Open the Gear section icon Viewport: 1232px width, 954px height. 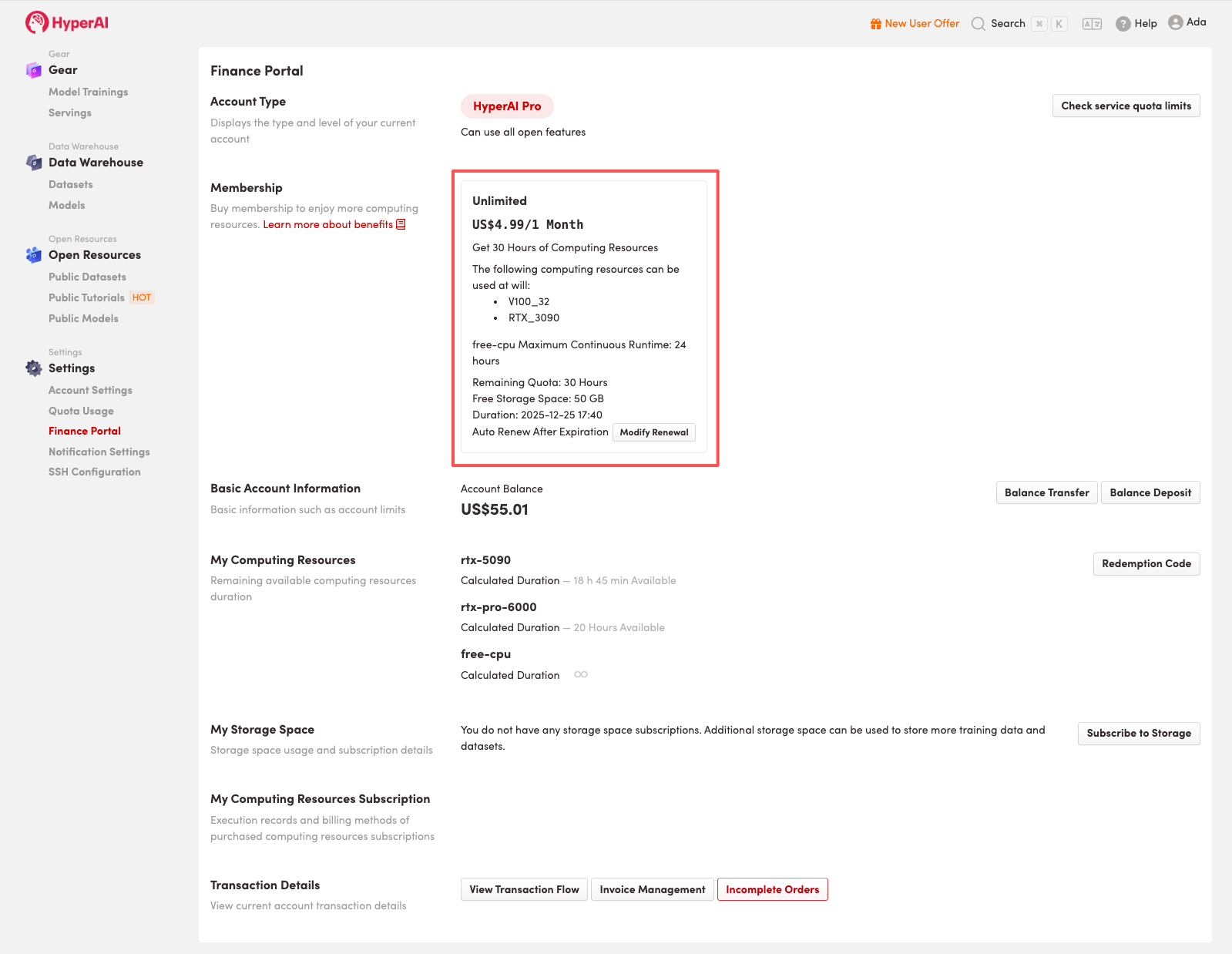click(x=33, y=70)
